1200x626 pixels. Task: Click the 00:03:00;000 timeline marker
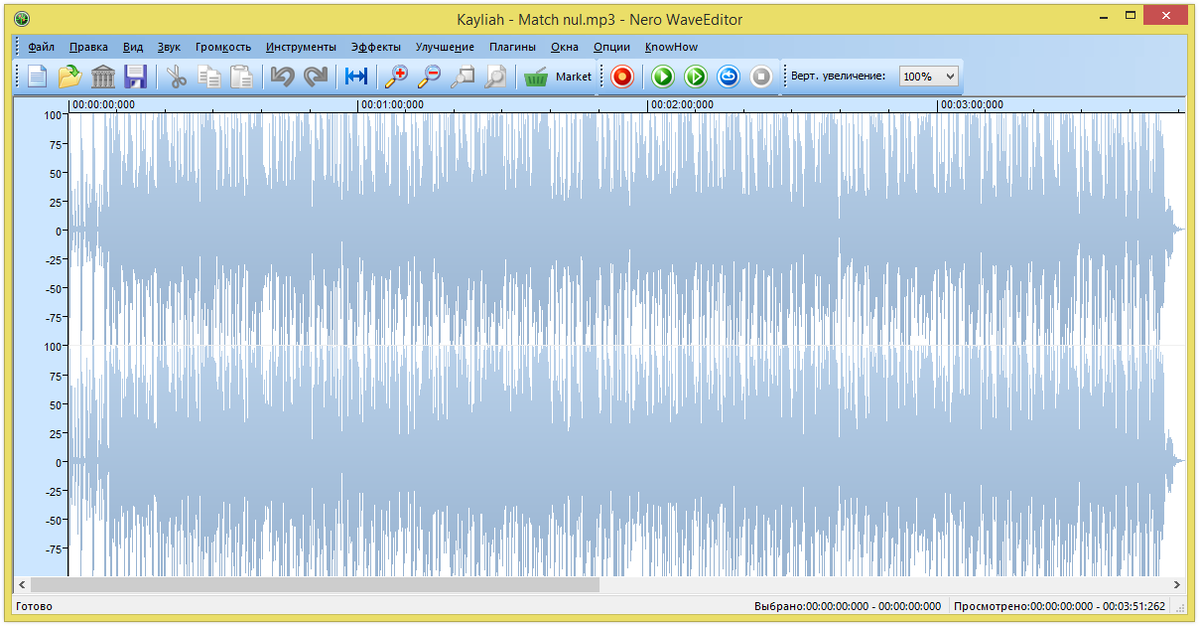pyautogui.click(x=972, y=104)
